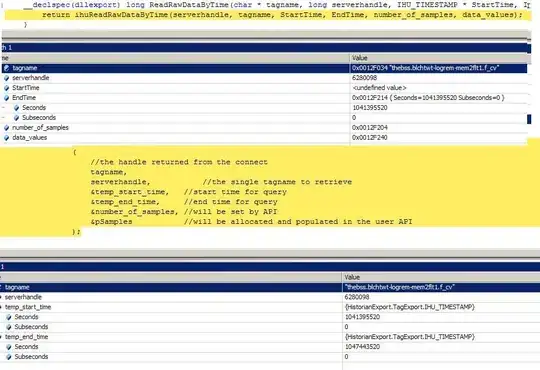The width and height of the screenshot is (540, 370).
Task: Click the __declspec(dllexport) long ReadRawDataByTime declaration line
Action: 277,5
